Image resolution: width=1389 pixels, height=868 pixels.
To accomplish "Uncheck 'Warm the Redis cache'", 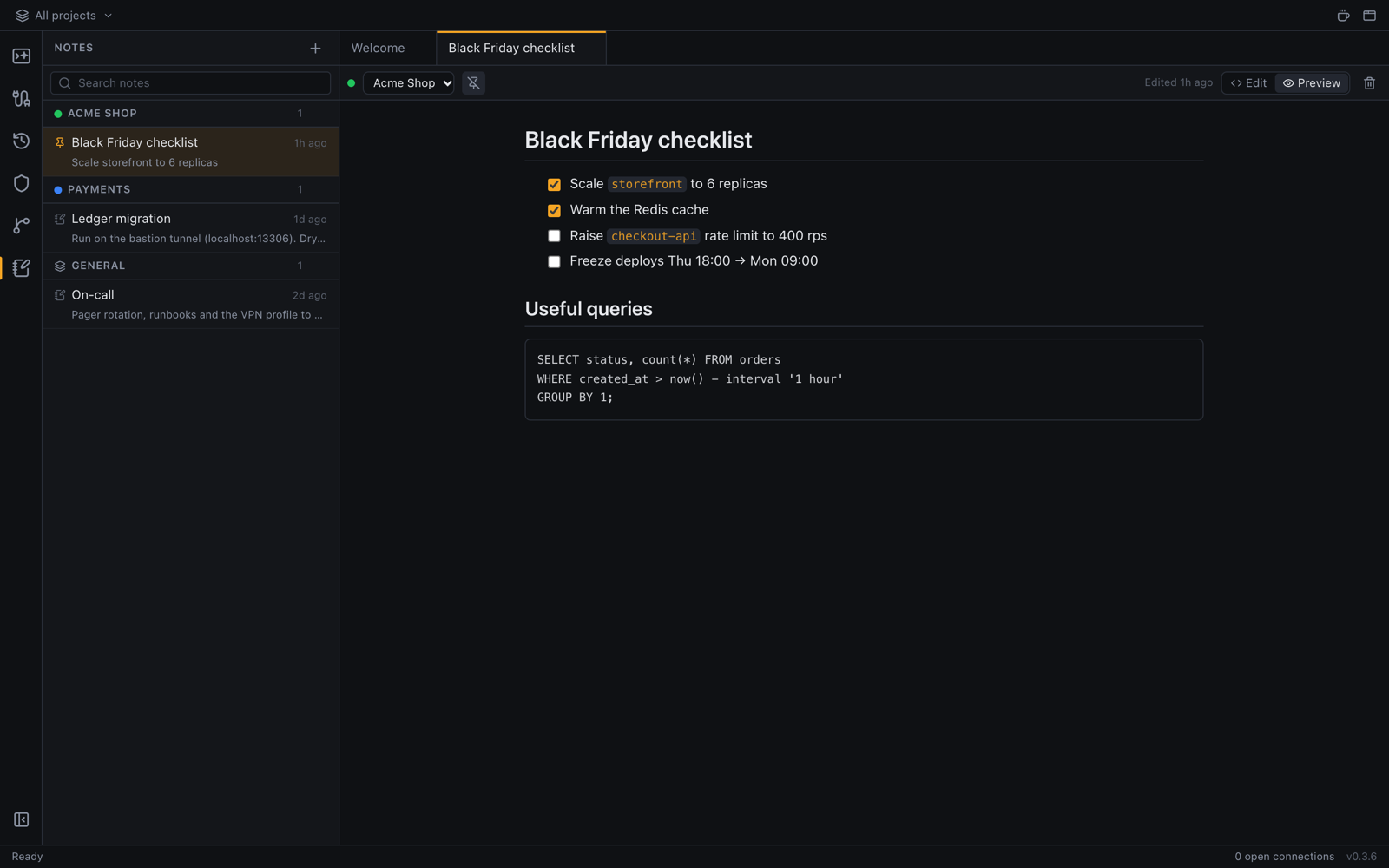I will (554, 210).
